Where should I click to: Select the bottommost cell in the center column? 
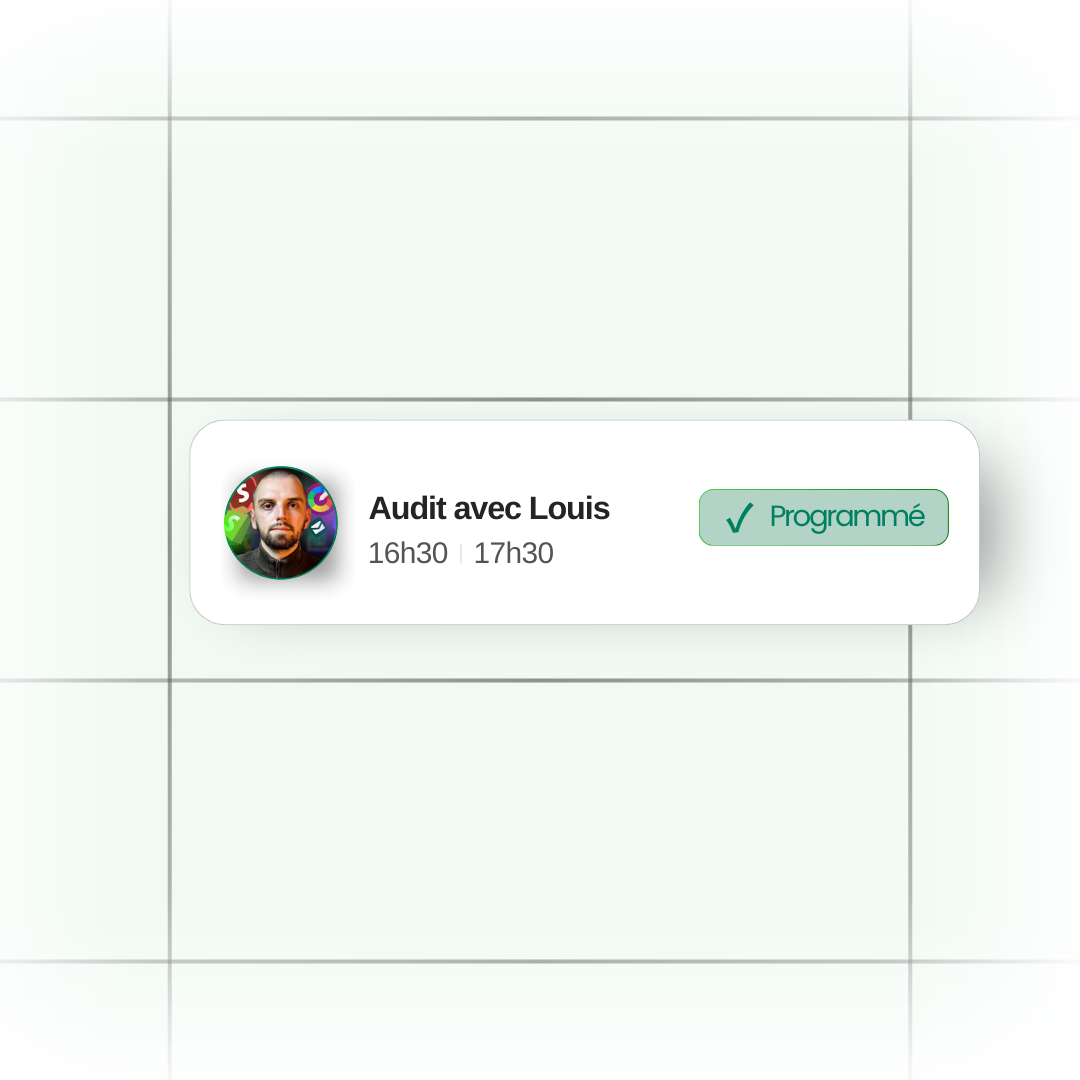click(x=540, y=1022)
